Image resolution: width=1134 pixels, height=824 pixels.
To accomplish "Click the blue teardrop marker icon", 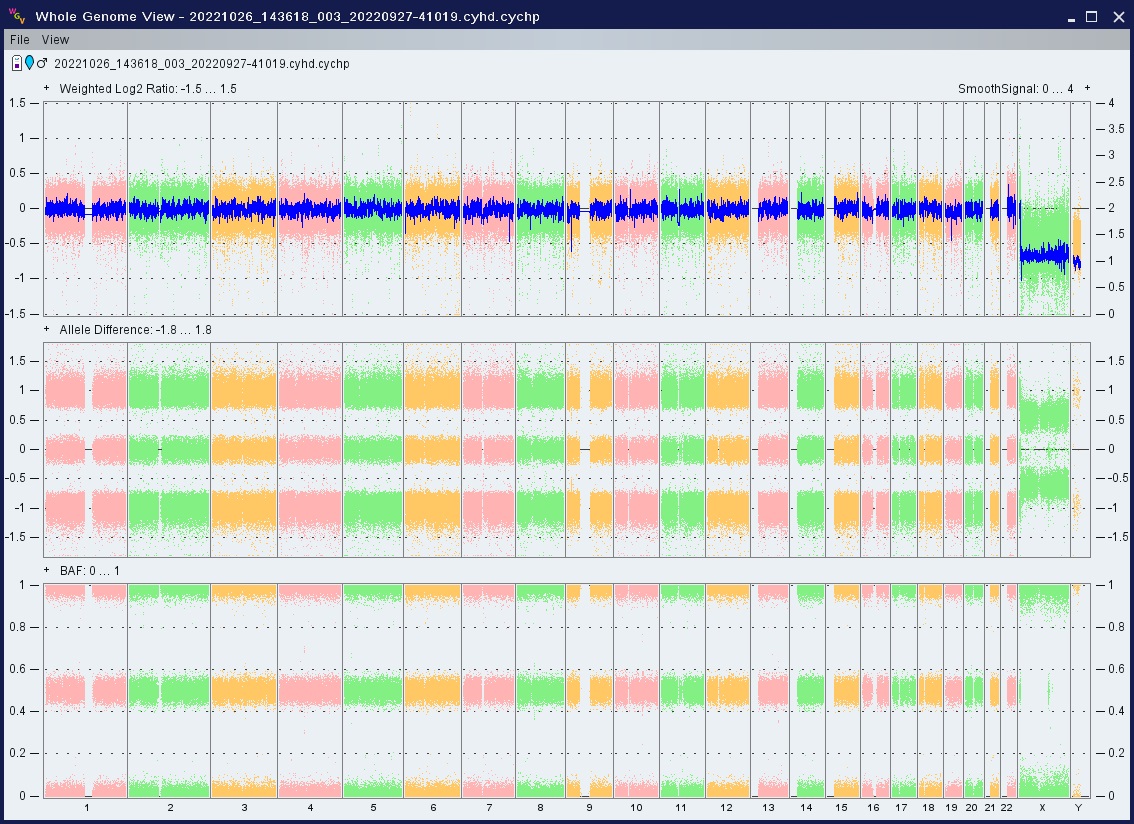I will (29, 64).
